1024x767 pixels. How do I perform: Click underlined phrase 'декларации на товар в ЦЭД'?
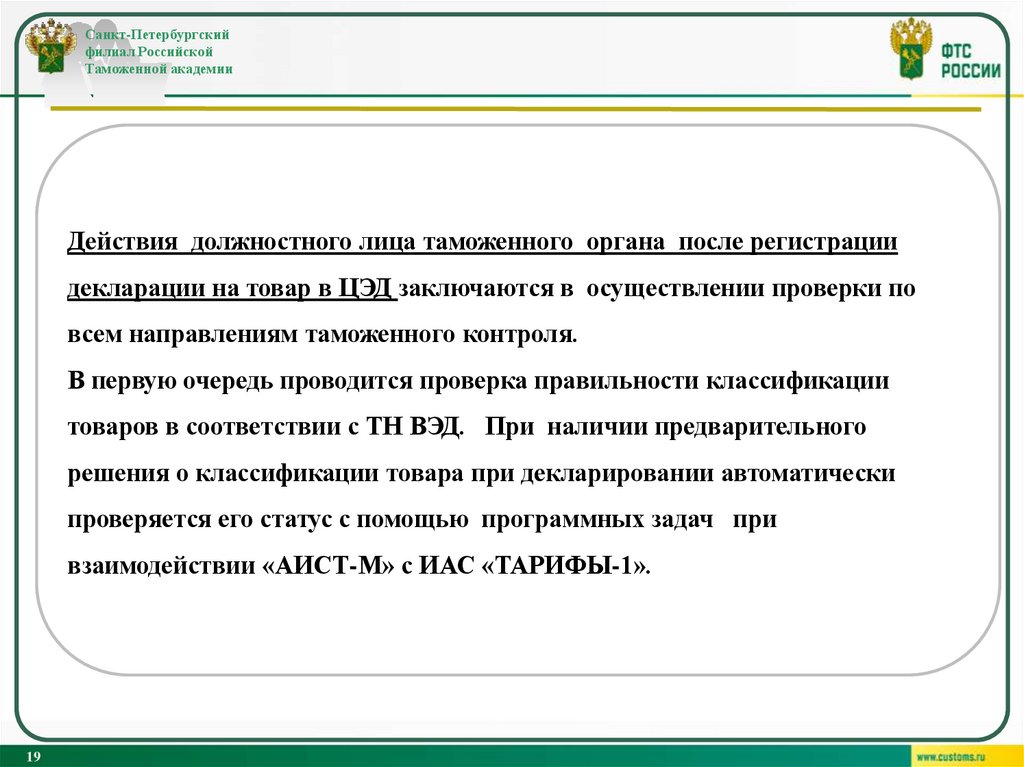click(230, 289)
